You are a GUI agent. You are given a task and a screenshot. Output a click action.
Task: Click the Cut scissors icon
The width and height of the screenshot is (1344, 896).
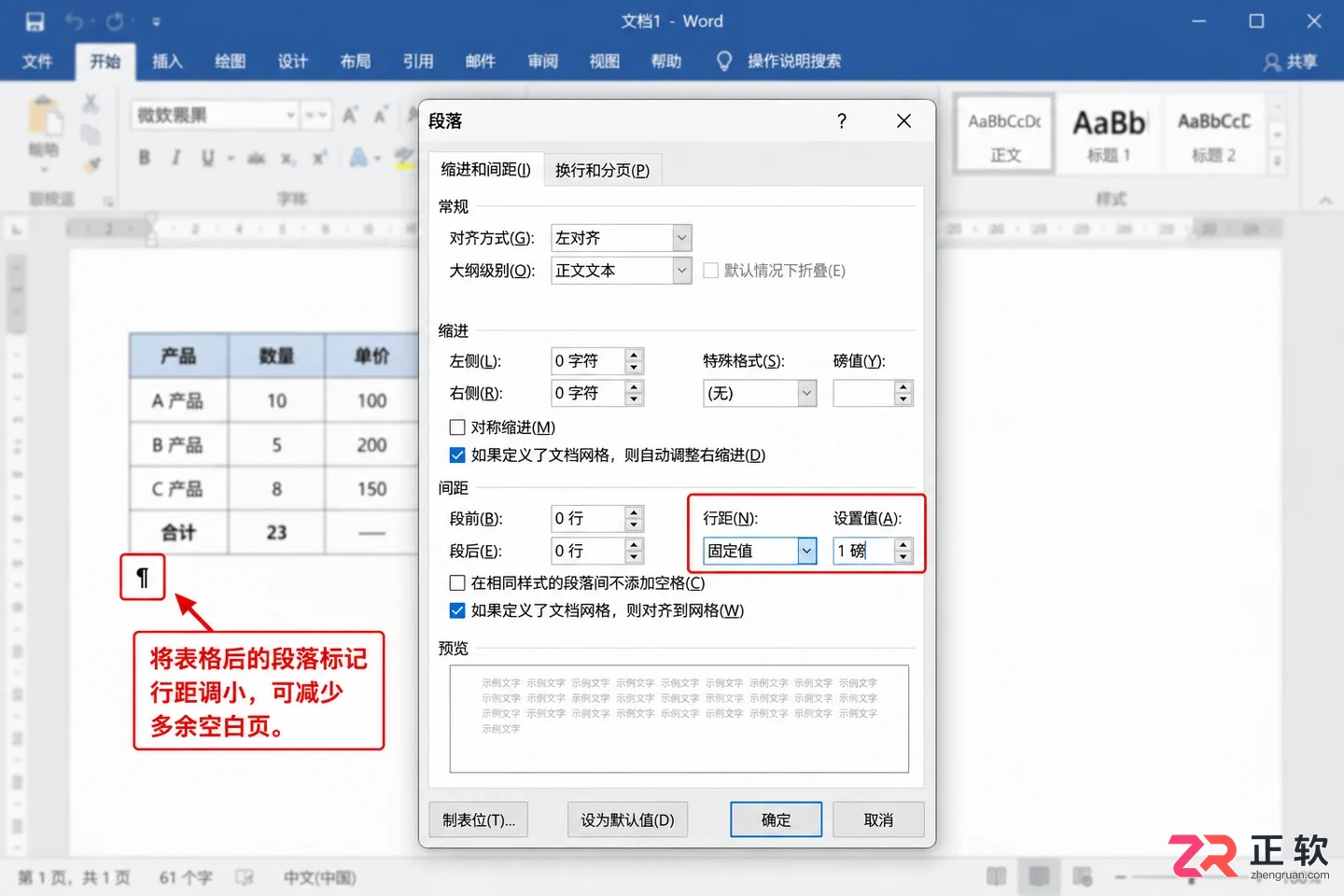[x=91, y=104]
